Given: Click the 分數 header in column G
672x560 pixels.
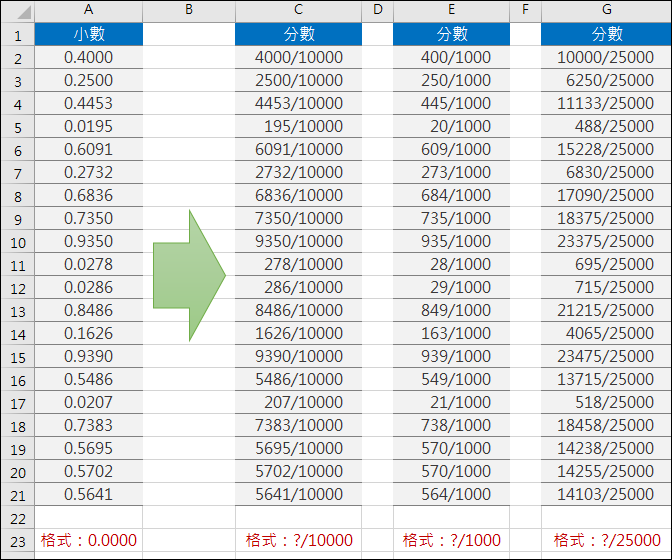Looking at the screenshot, I should pos(606,34).
